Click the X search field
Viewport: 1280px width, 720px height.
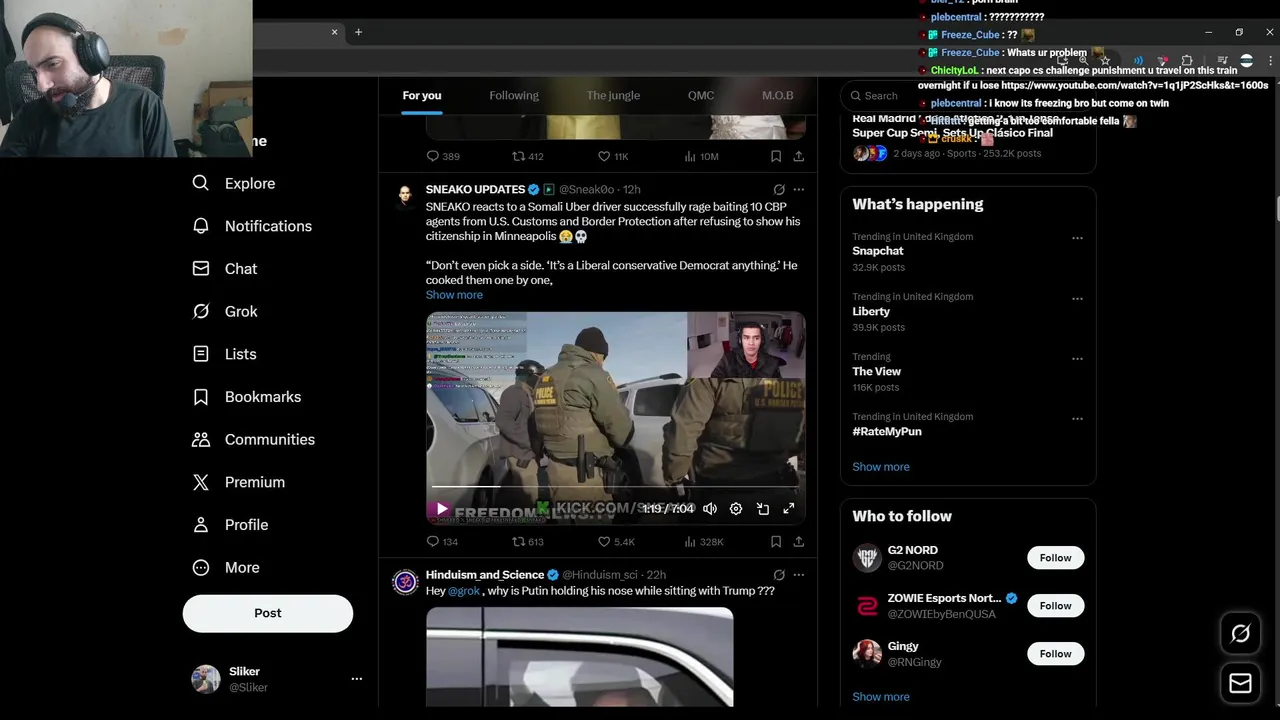tap(968, 96)
